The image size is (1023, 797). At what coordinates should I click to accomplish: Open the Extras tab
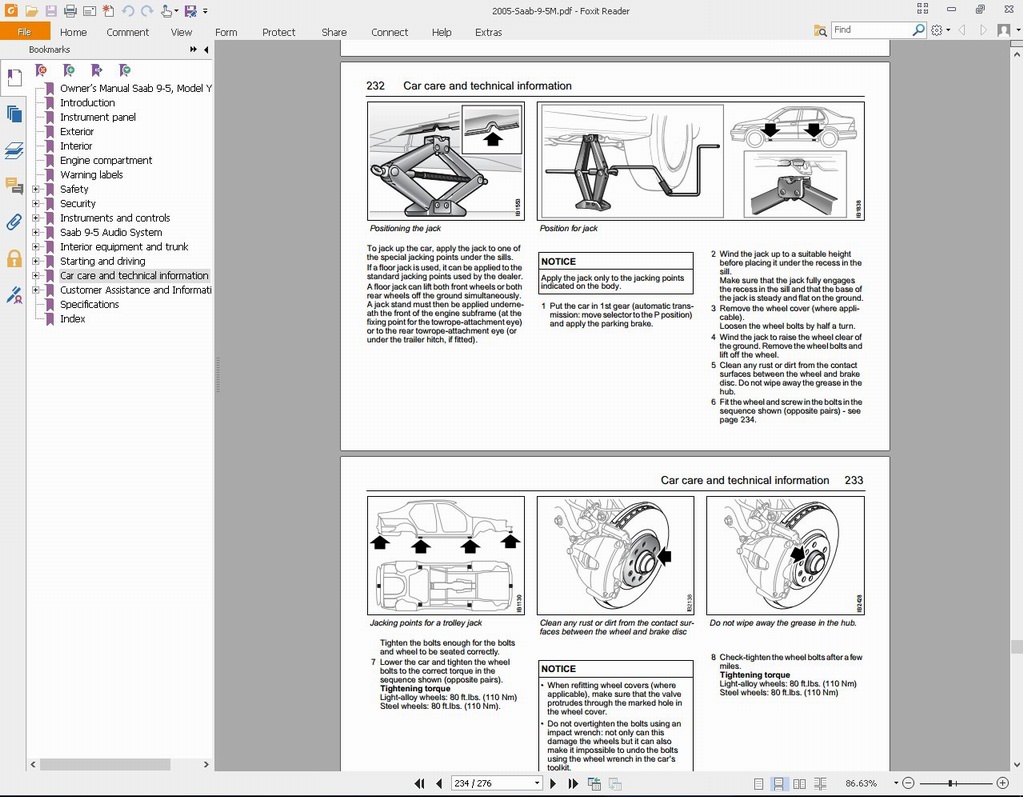(489, 32)
